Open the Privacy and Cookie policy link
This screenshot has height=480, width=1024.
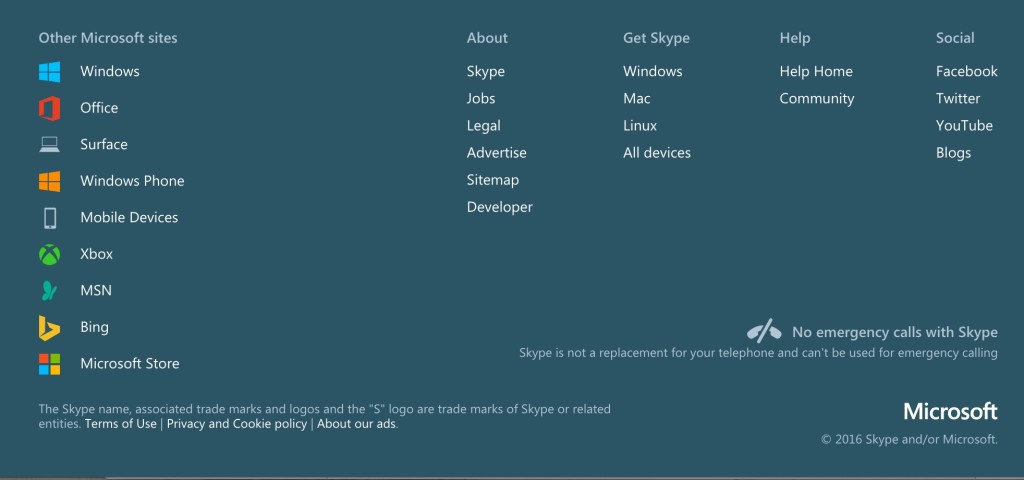coord(237,424)
